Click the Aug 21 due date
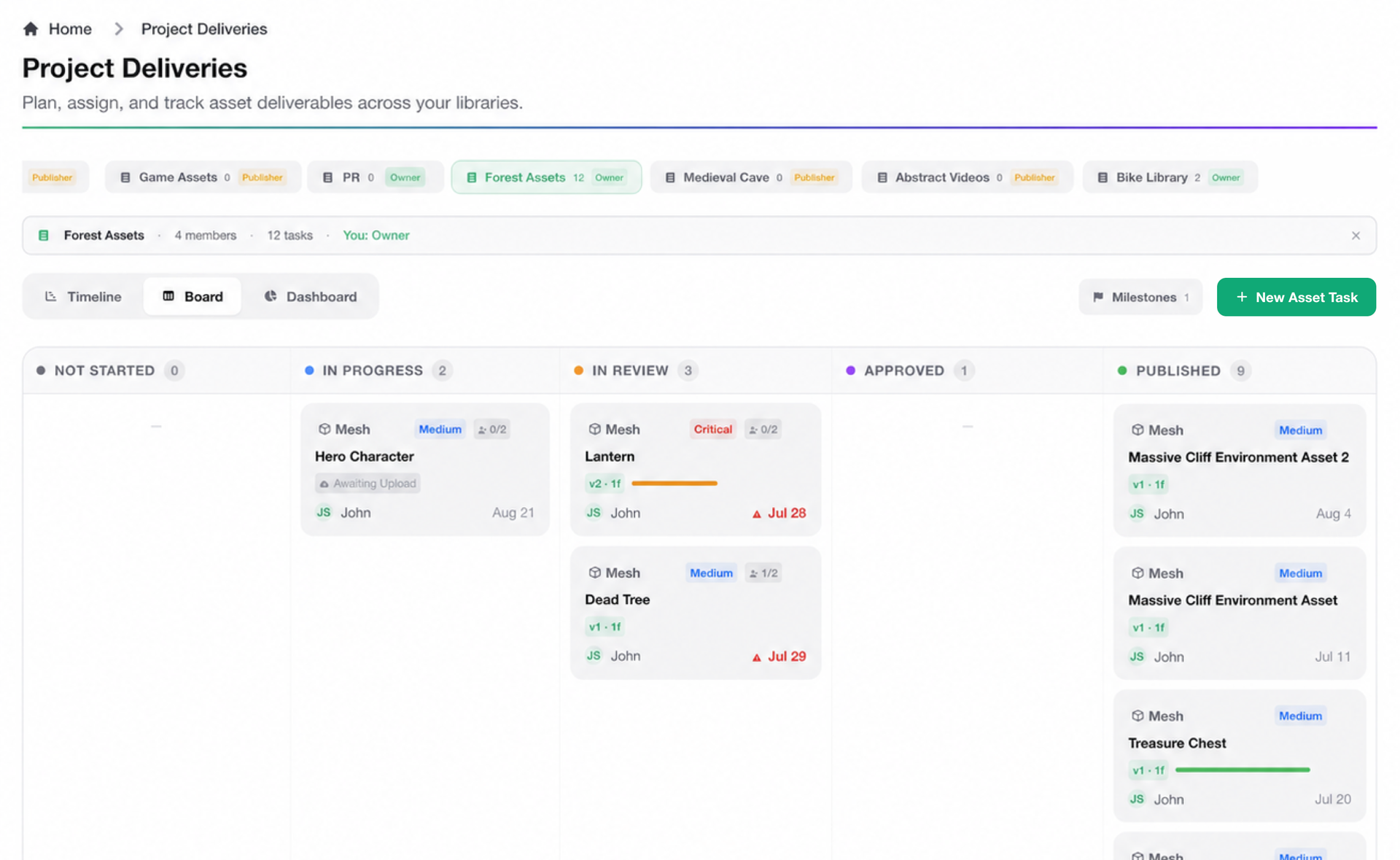The image size is (1400, 860). 513,513
